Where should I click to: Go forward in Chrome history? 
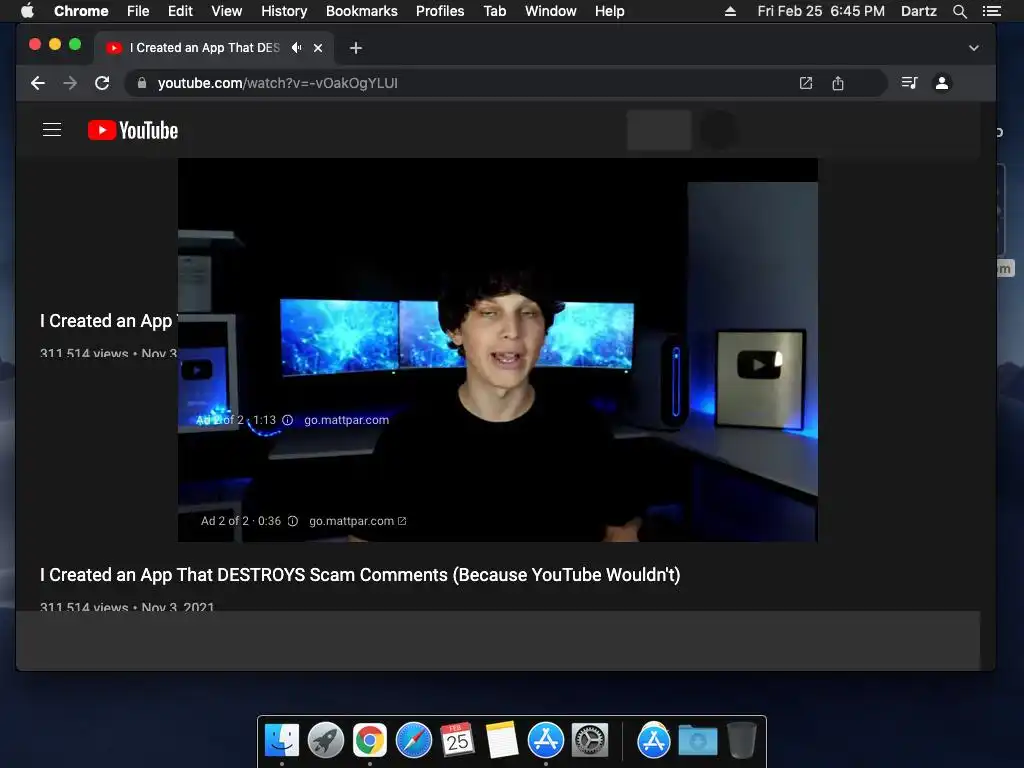click(x=70, y=83)
